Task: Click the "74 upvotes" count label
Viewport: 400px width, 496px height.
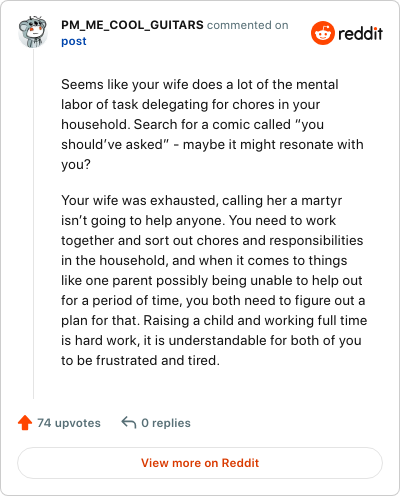Action: coord(69,423)
